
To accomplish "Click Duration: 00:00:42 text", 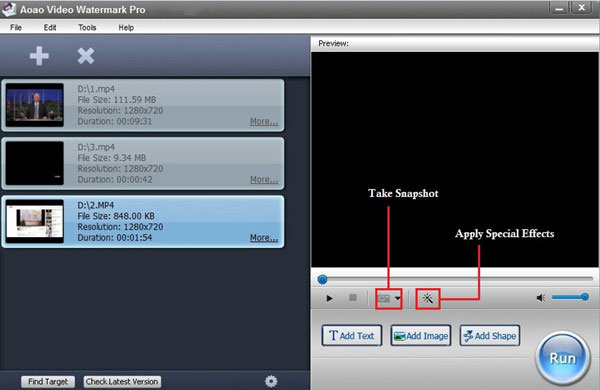I will click(x=115, y=180).
